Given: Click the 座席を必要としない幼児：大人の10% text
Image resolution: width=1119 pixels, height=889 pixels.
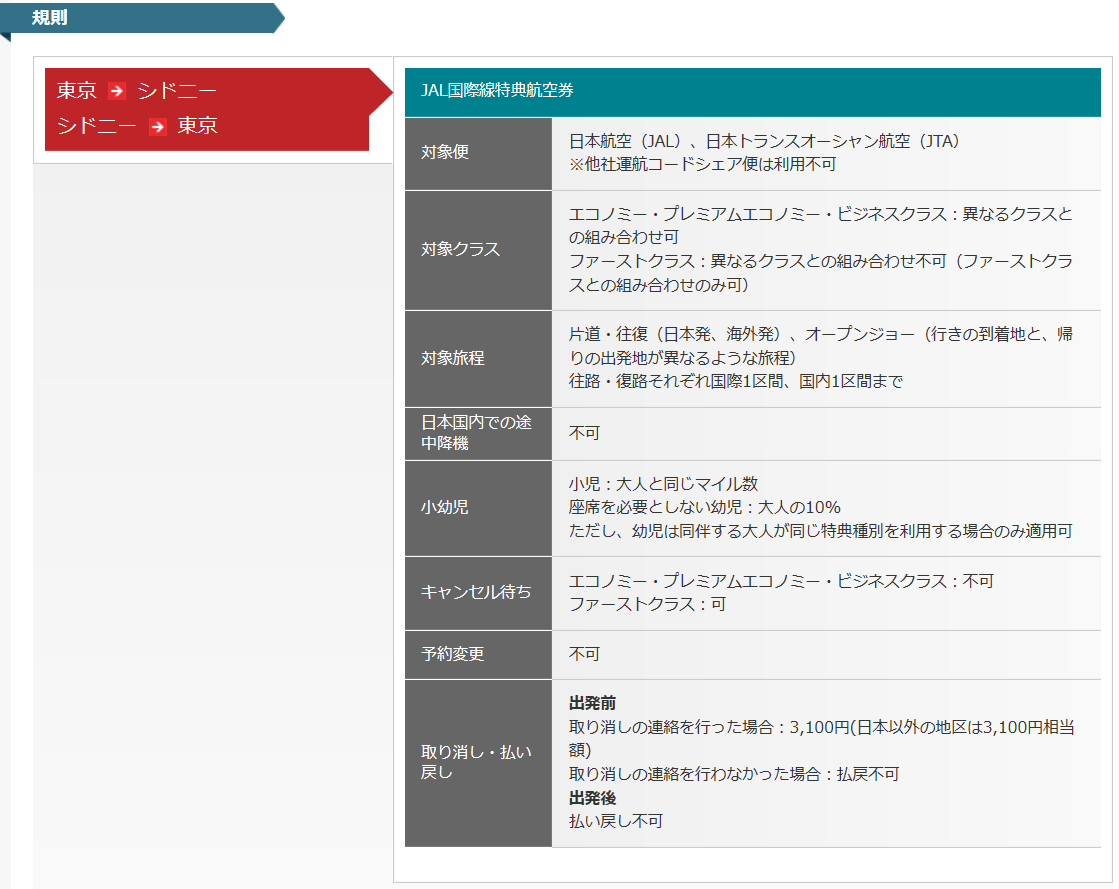Looking at the screenshot, I should 704,507.
